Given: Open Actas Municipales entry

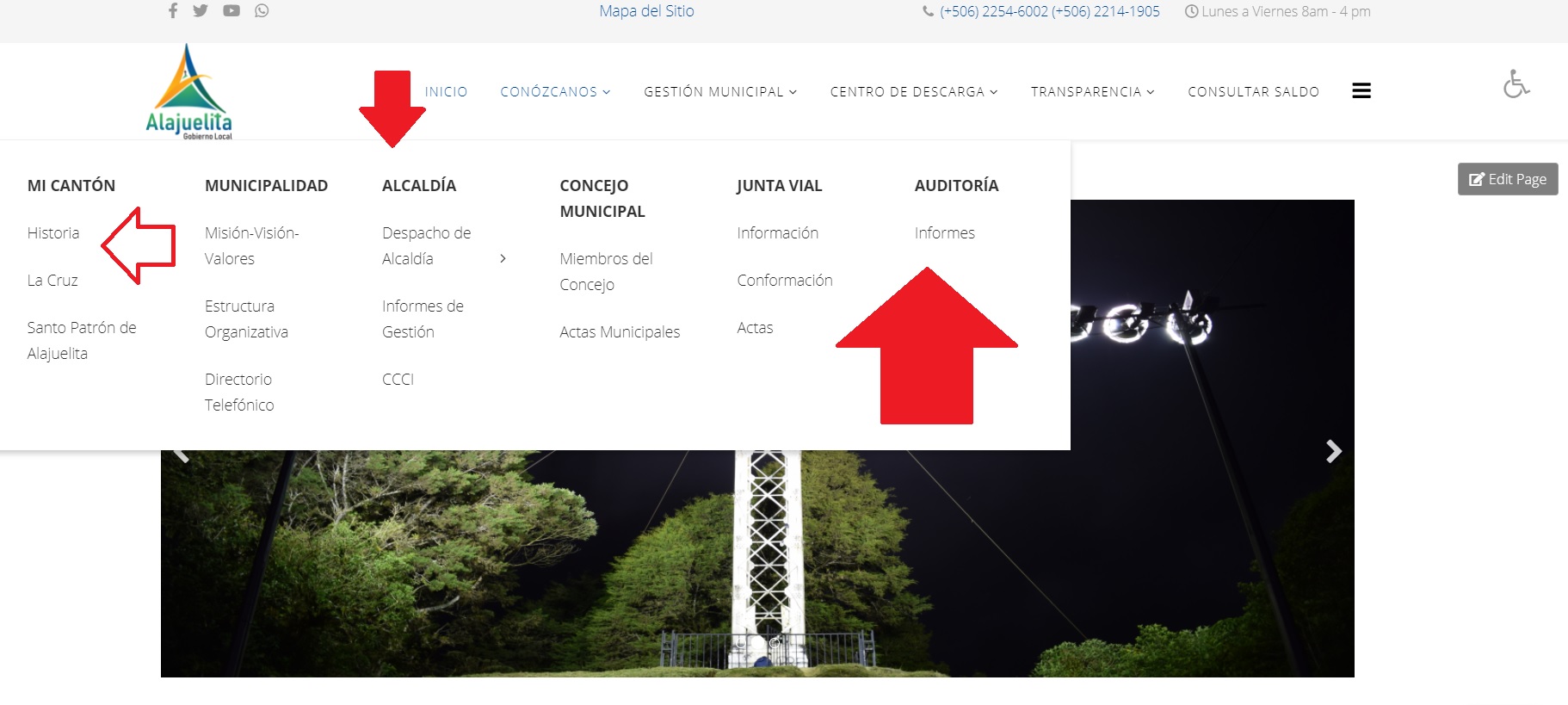Looking at the screenshot, I should [620, 331].
